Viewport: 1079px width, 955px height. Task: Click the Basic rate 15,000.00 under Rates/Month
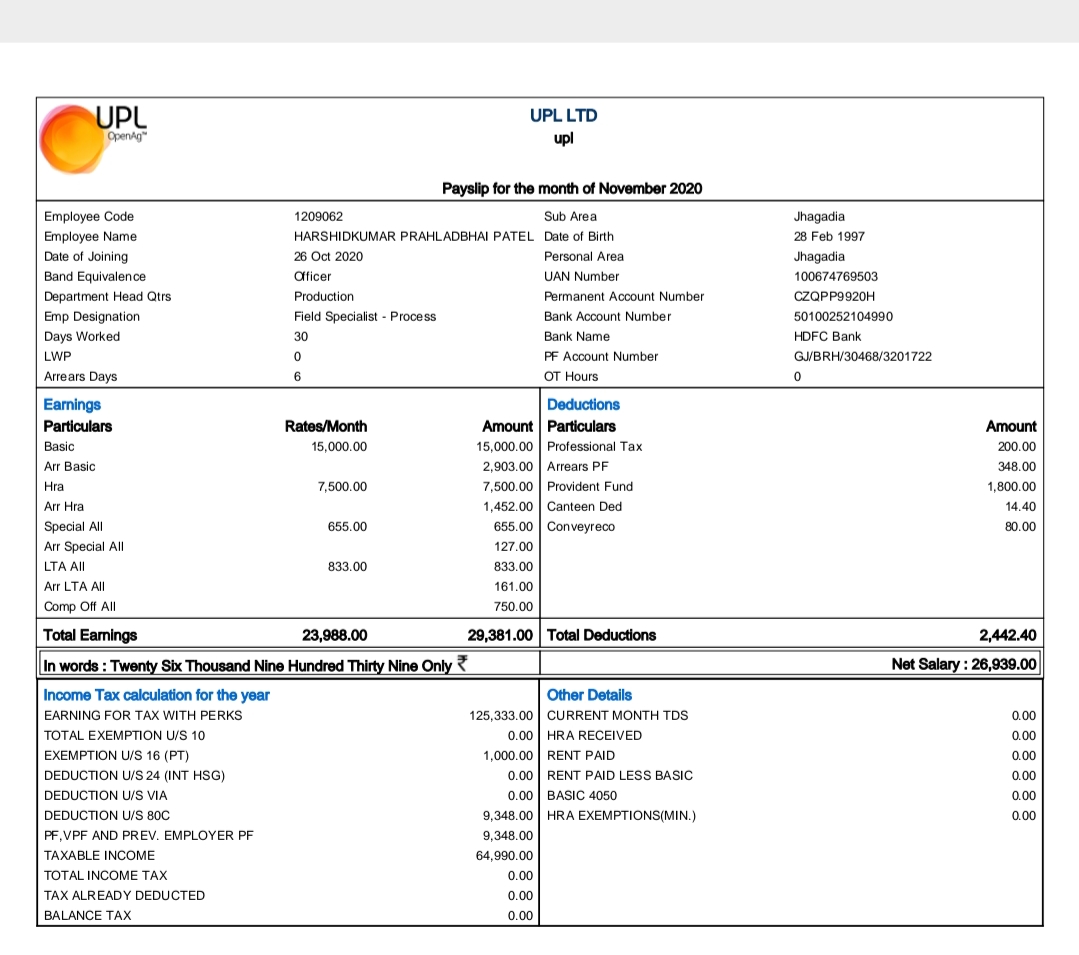[x=339, y=447]
